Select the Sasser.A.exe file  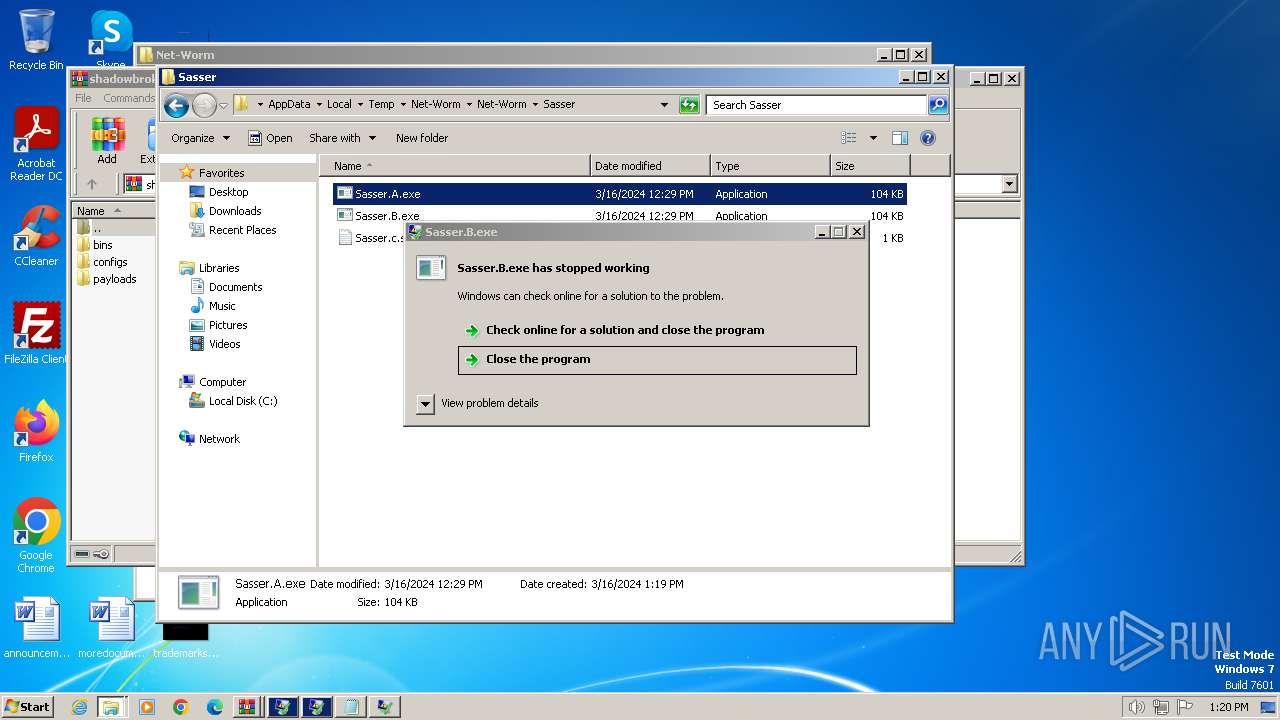(620, 194)
